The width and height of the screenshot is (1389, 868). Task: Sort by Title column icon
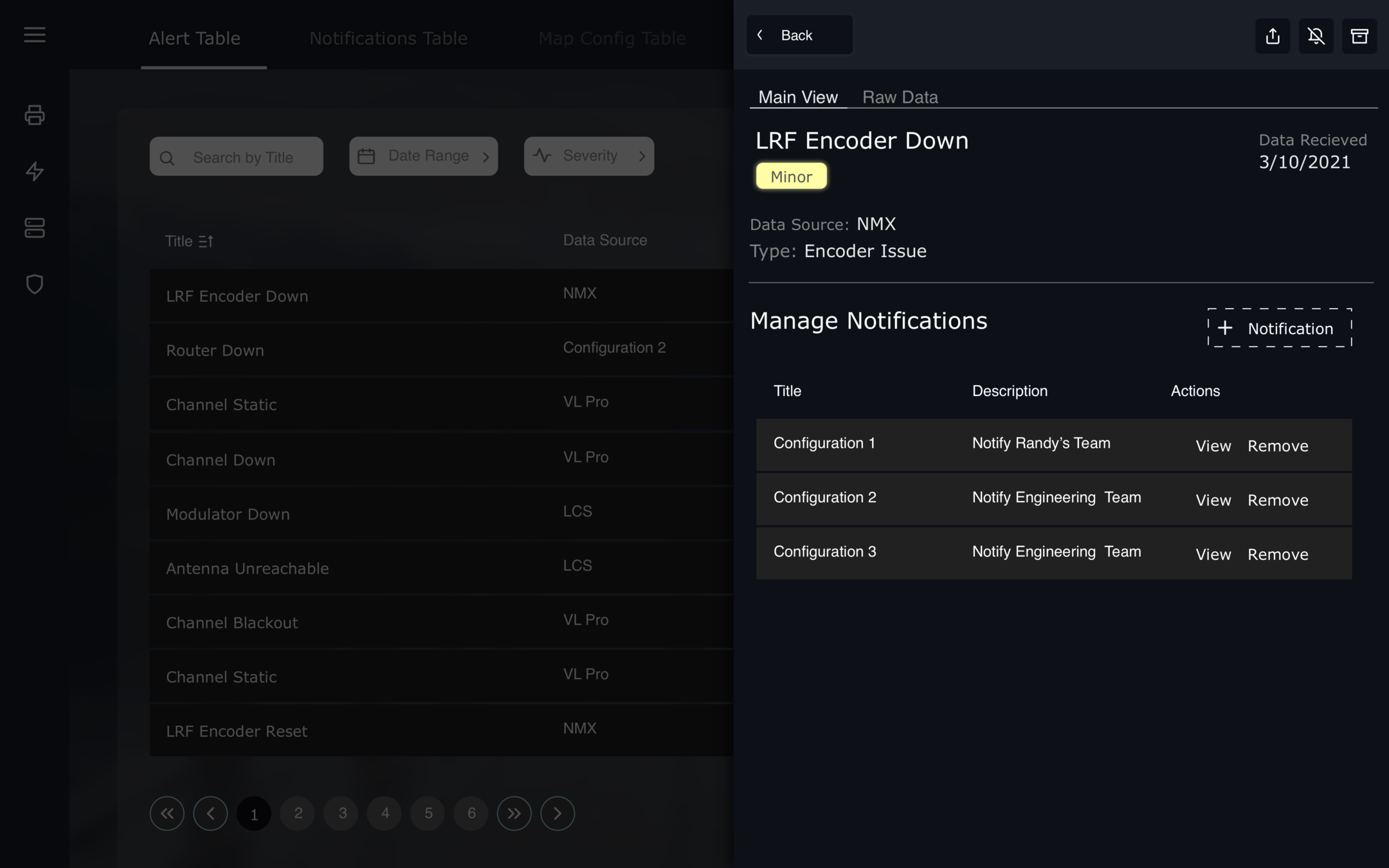click(206, 242)
